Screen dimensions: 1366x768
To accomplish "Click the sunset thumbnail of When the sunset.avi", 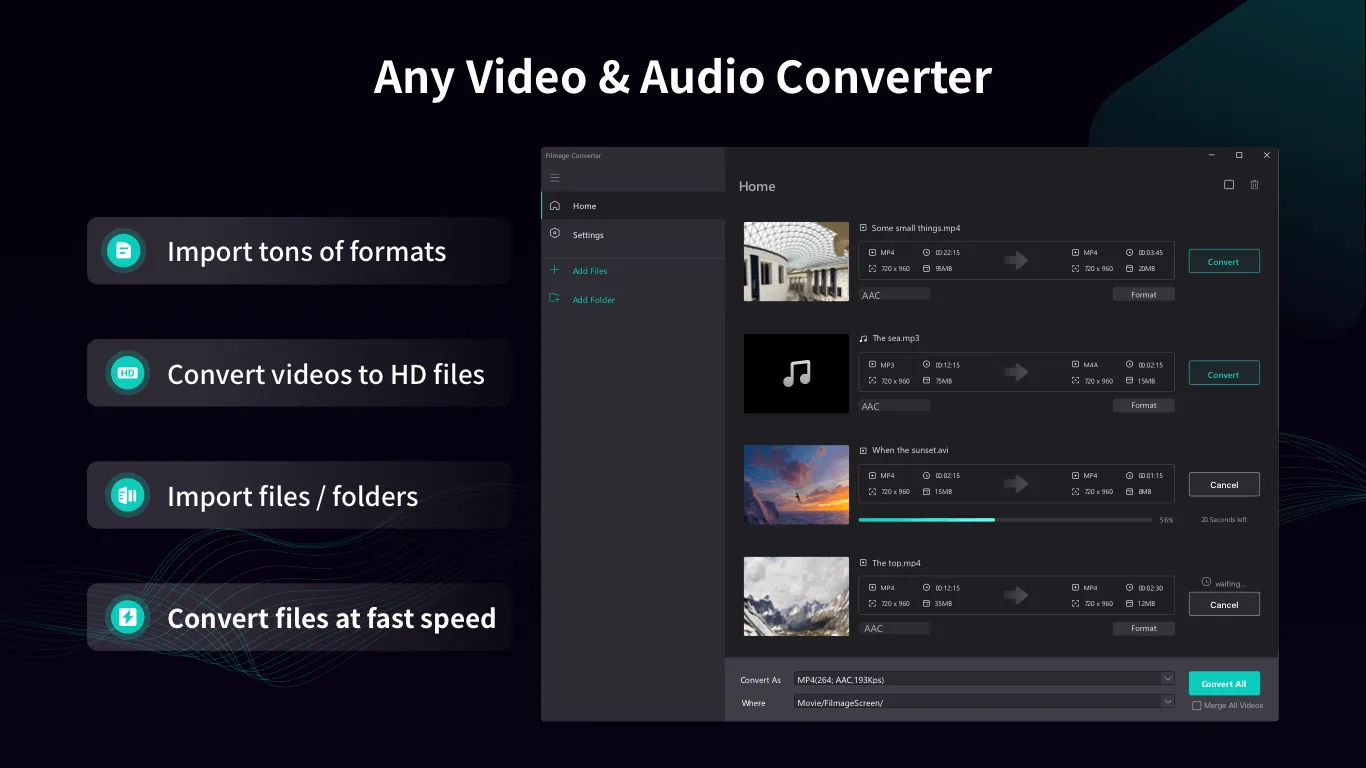I will pos(796,485).
